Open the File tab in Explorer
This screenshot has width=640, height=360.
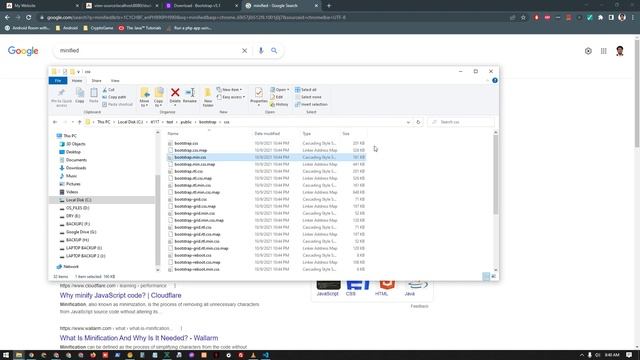click(x=58, y=81)
